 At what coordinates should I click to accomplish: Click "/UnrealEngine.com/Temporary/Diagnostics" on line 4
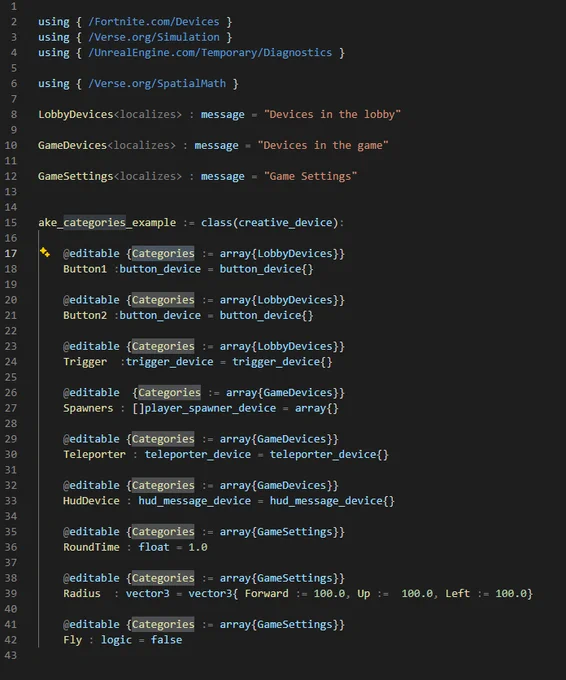point(210,53)
